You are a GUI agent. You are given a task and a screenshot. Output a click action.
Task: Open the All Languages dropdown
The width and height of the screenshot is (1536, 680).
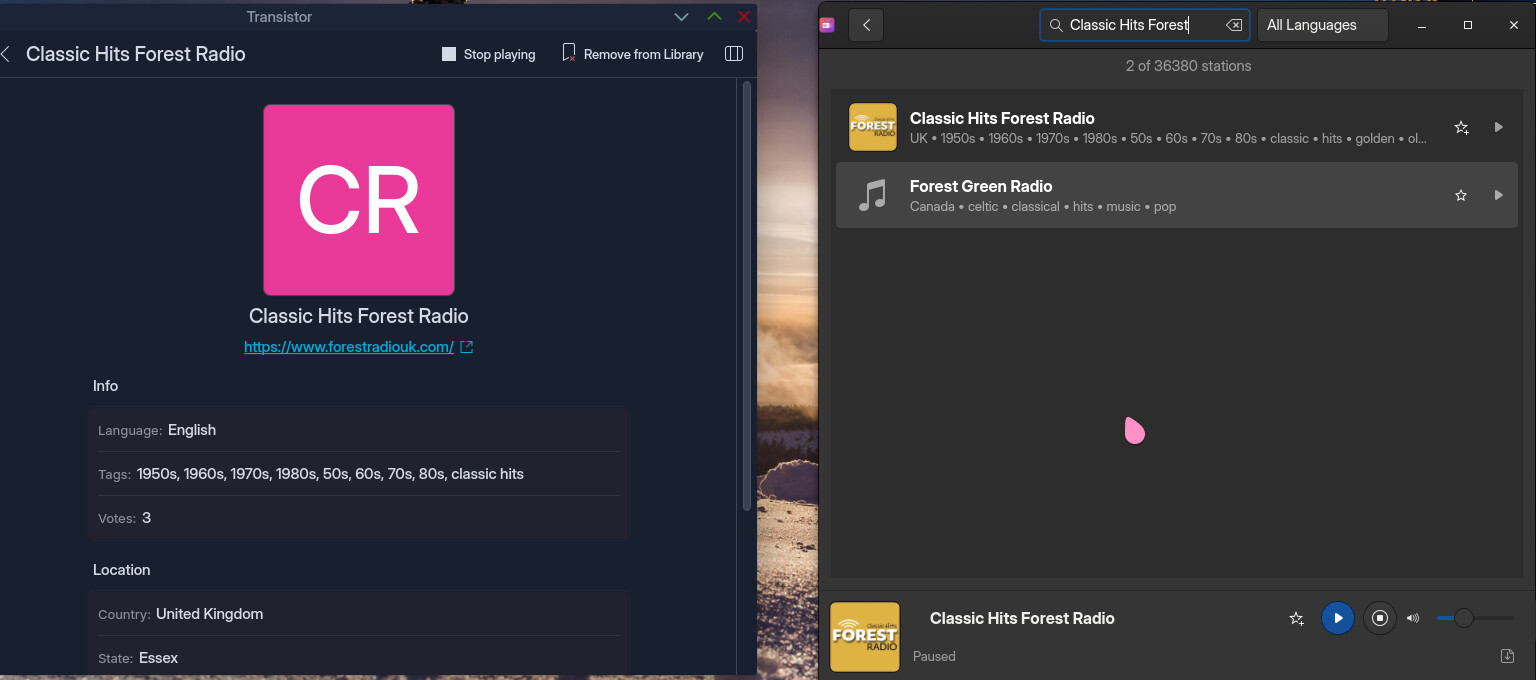point(1322,25)
